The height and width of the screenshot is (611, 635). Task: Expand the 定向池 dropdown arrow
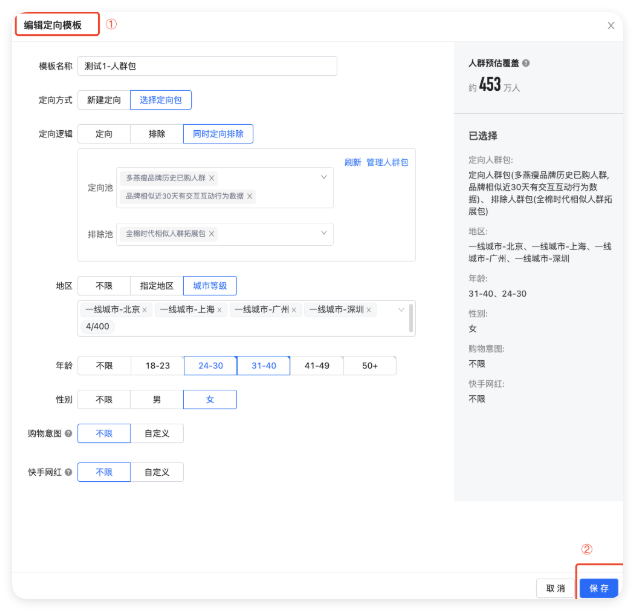(x=324, y=177)
